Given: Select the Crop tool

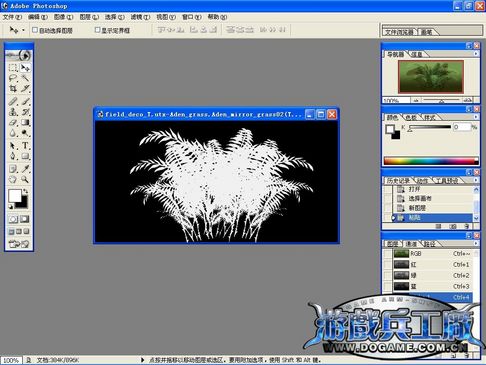Looking at the screenshot, I should pos(13,89).
